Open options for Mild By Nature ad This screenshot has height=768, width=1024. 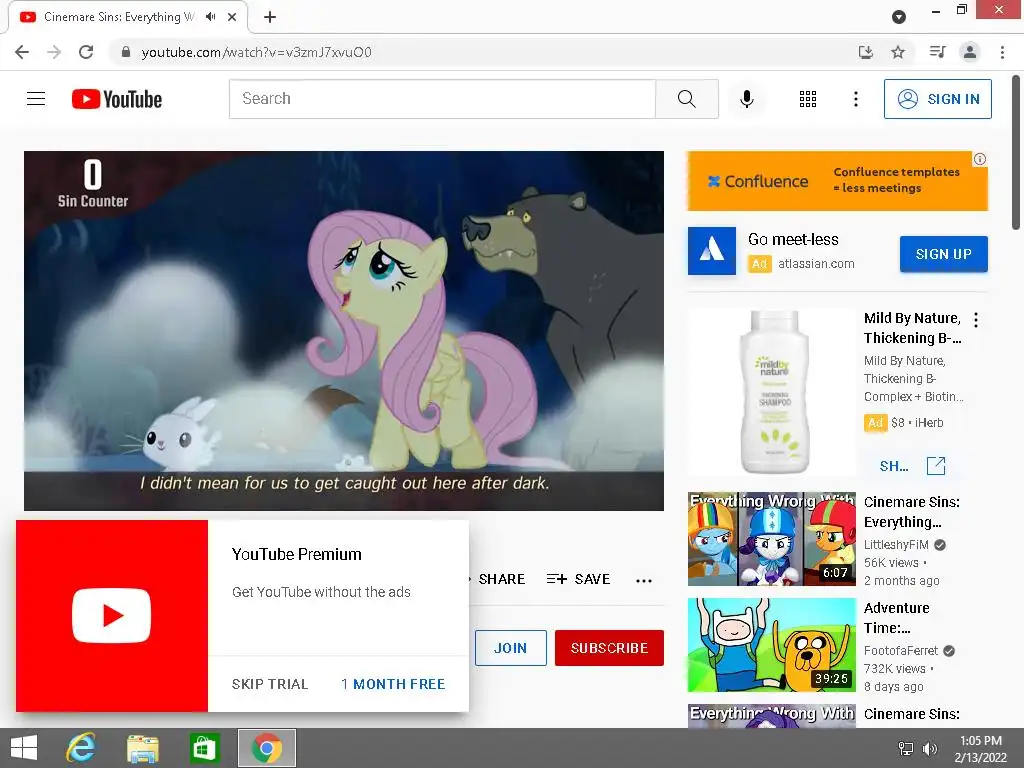976,319
